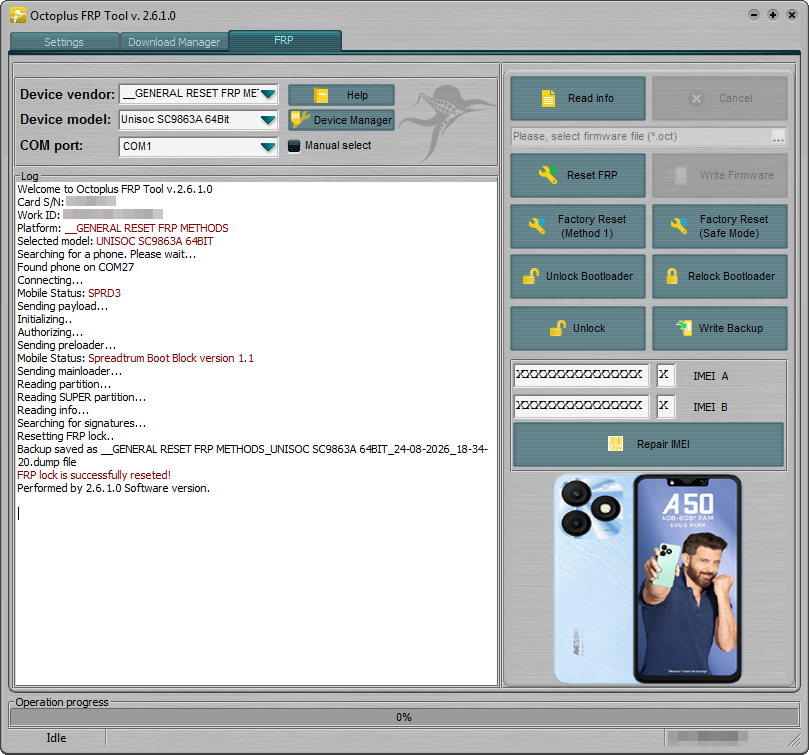Click the 'Welcome to Octoplus FRP Tool' log line

coord(115,189)
